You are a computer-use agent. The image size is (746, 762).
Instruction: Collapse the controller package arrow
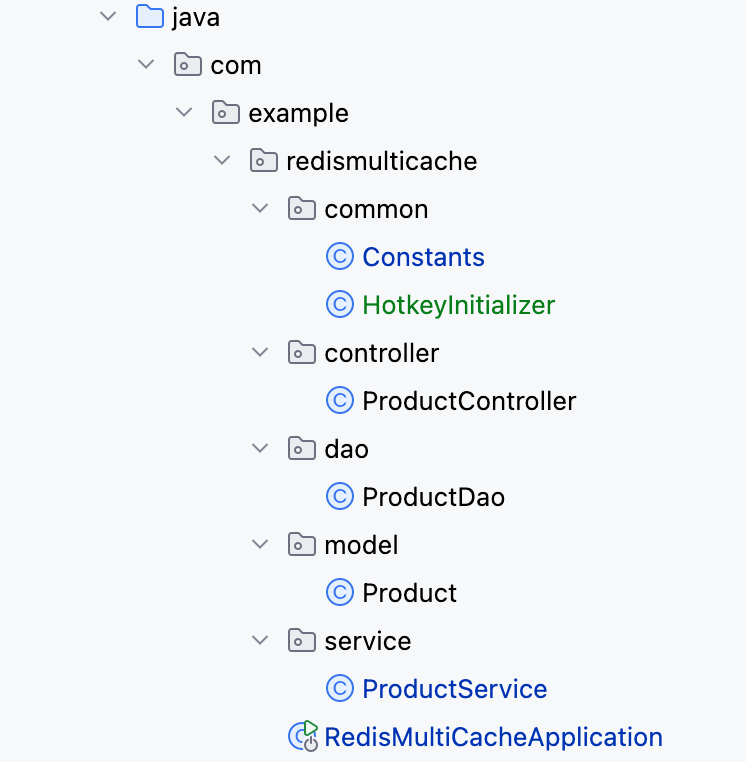(260, 353)
